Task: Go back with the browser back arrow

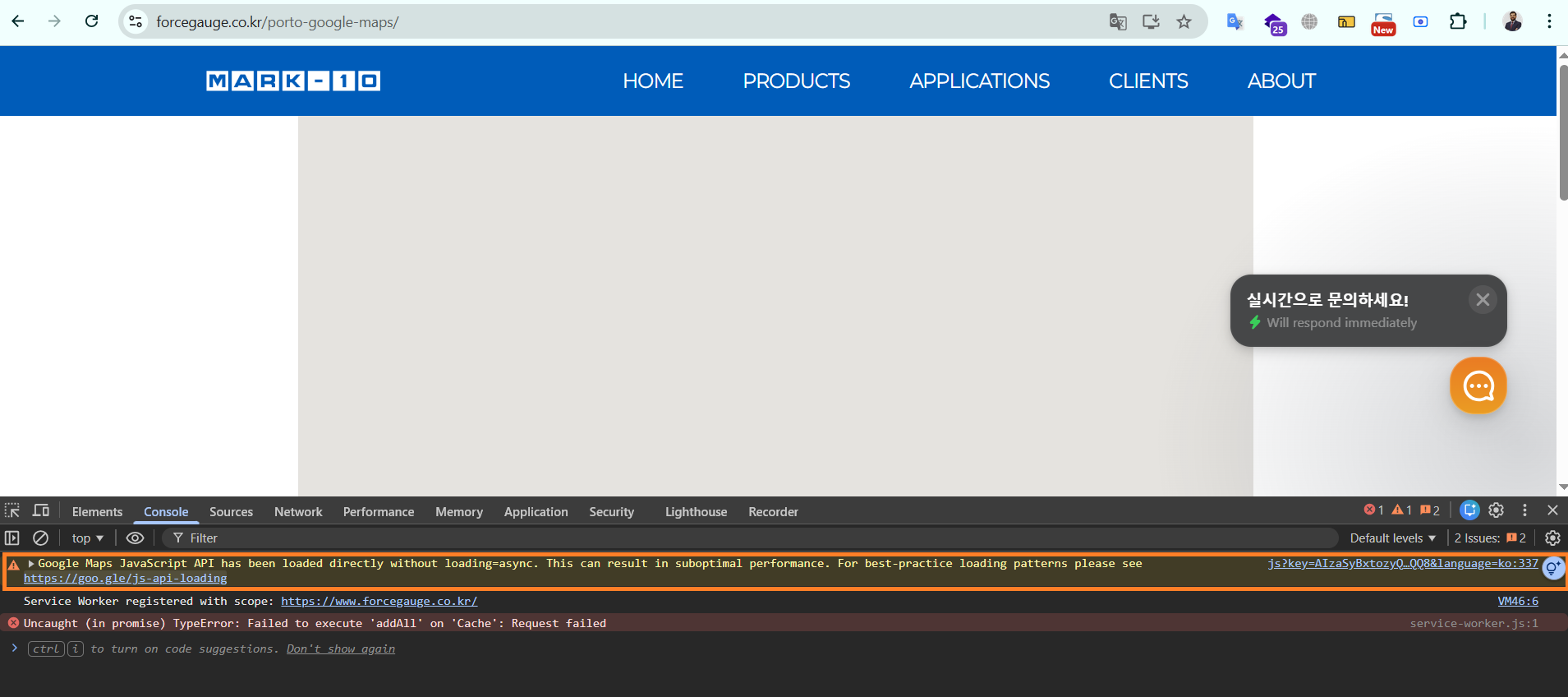Action: (x=18, y=21)
